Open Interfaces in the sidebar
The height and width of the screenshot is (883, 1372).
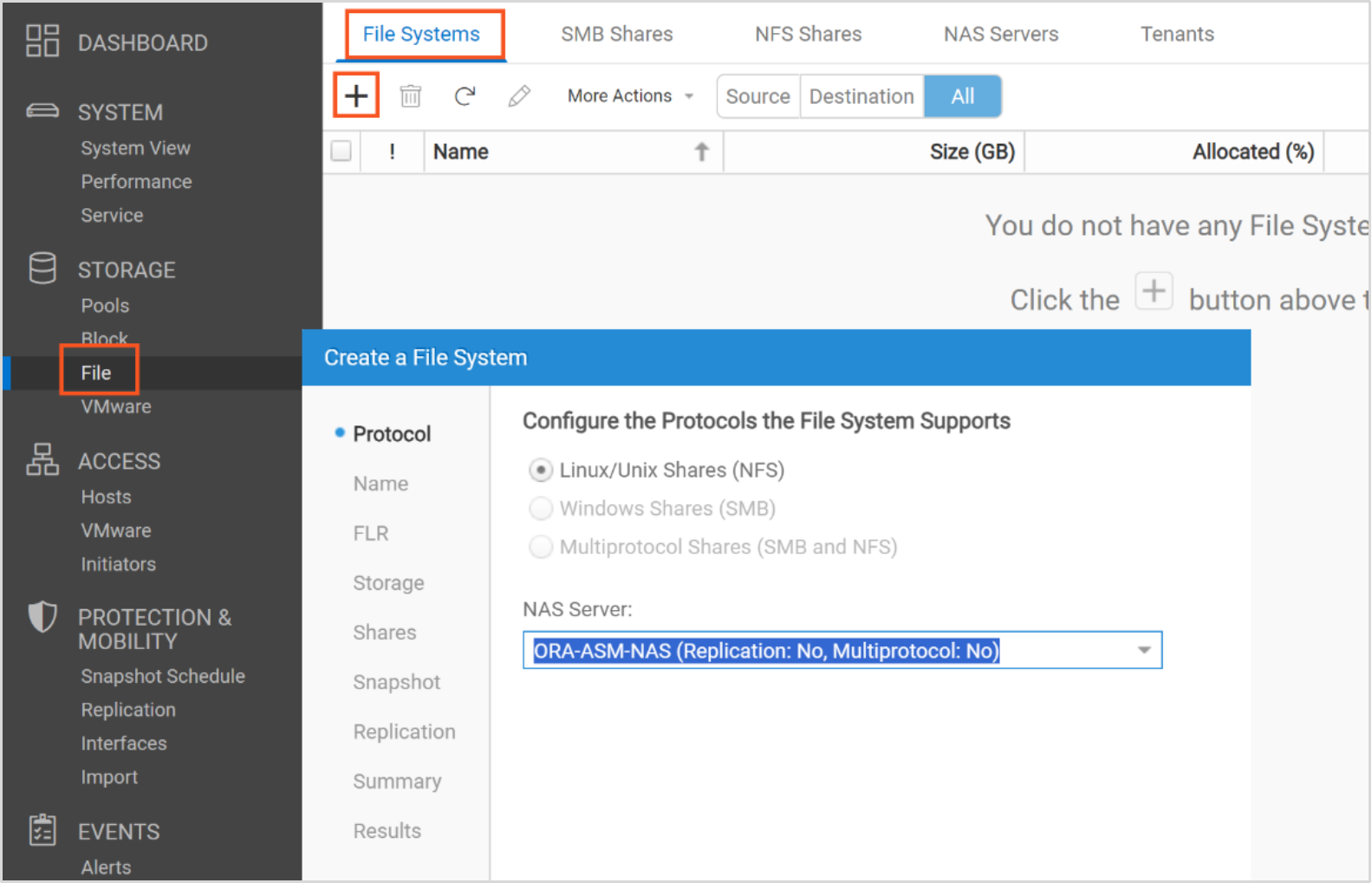[x=124, y=743]
